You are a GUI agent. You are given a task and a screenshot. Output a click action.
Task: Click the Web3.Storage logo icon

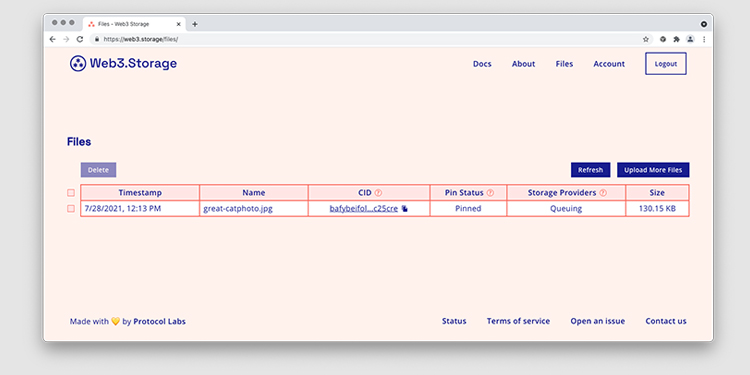78,63
